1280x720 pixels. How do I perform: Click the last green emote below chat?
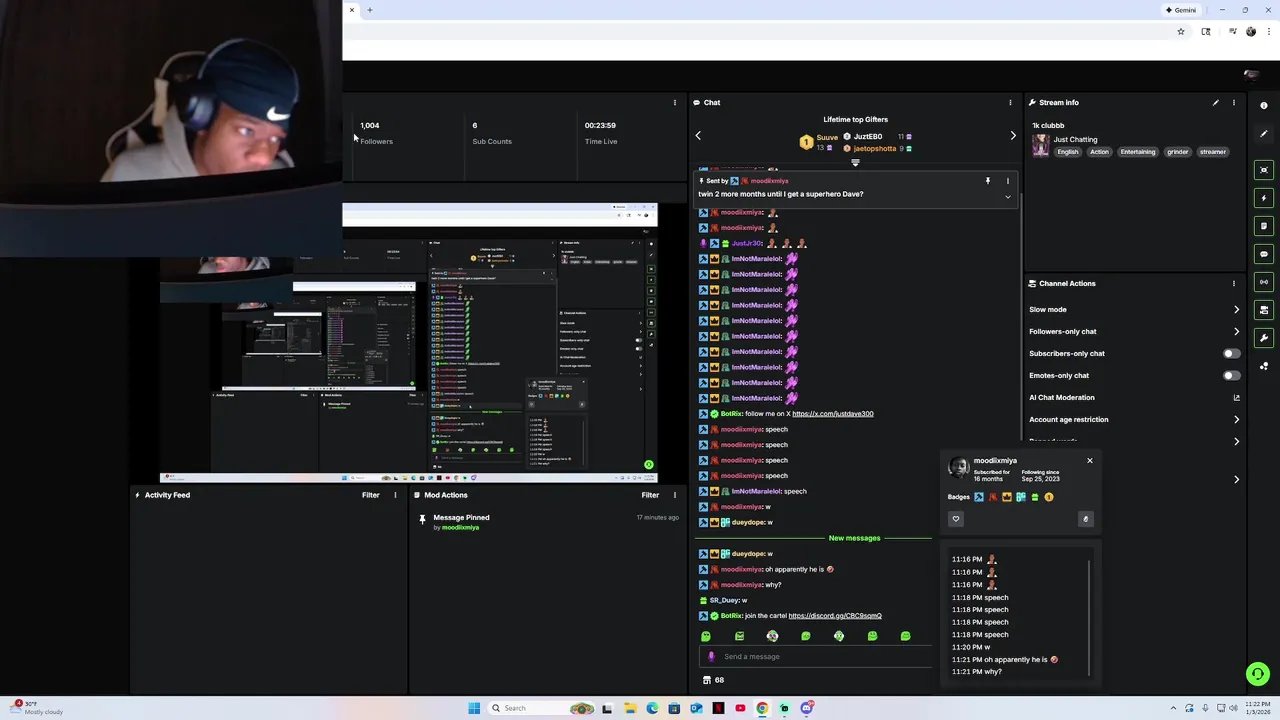[905, 636]
